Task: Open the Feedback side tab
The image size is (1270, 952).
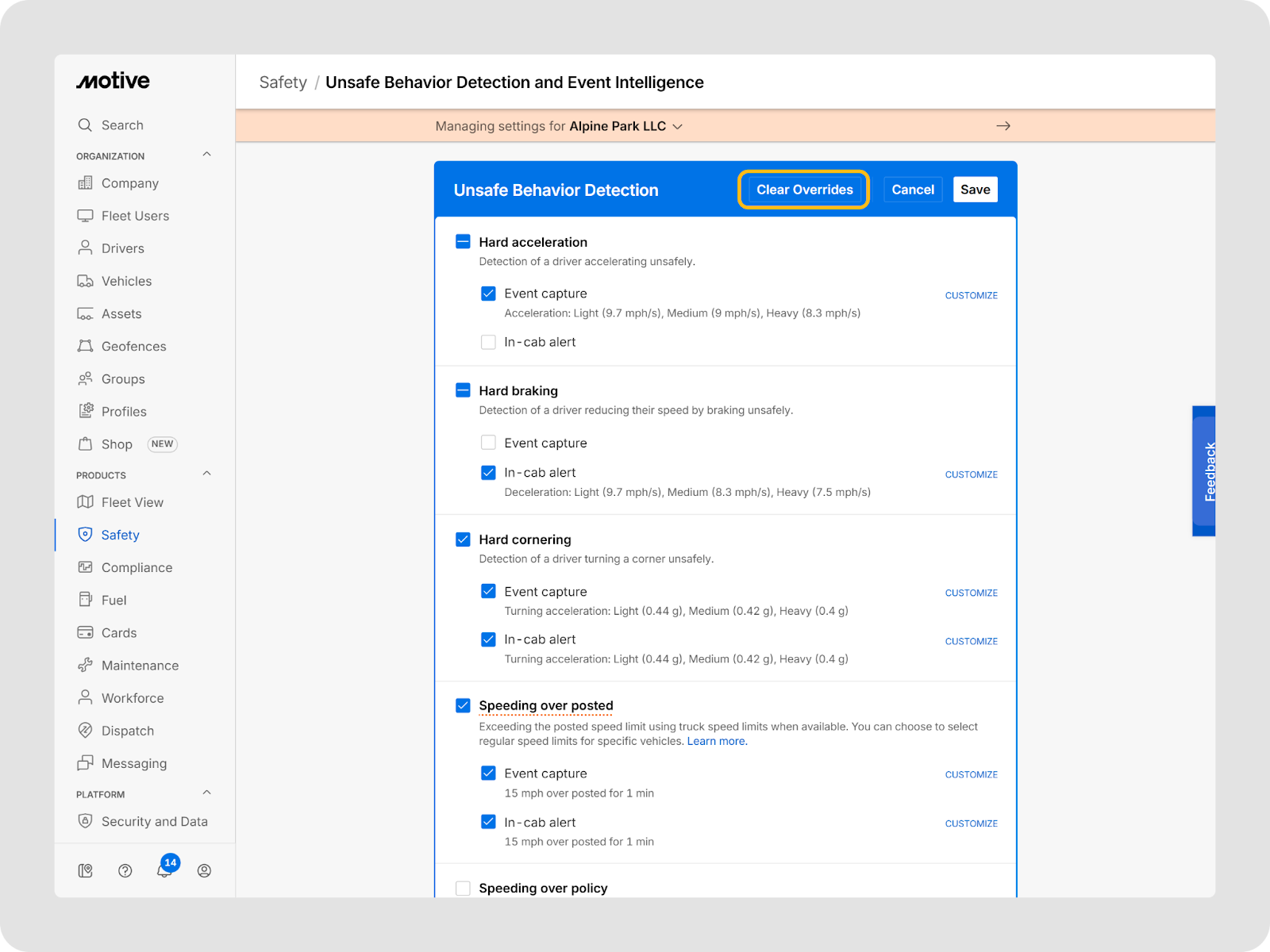Action: [1204, 471]
